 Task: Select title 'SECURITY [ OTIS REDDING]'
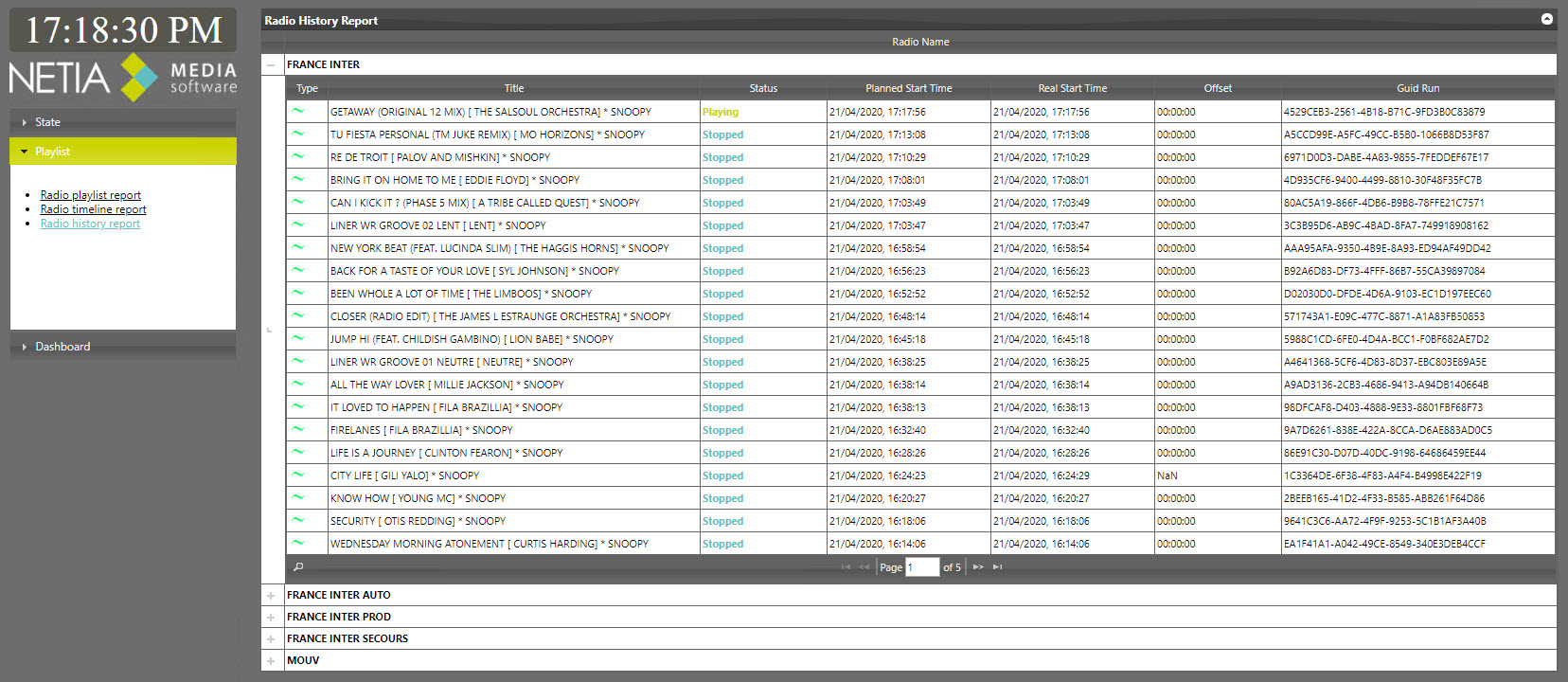(x=418, y=521)
